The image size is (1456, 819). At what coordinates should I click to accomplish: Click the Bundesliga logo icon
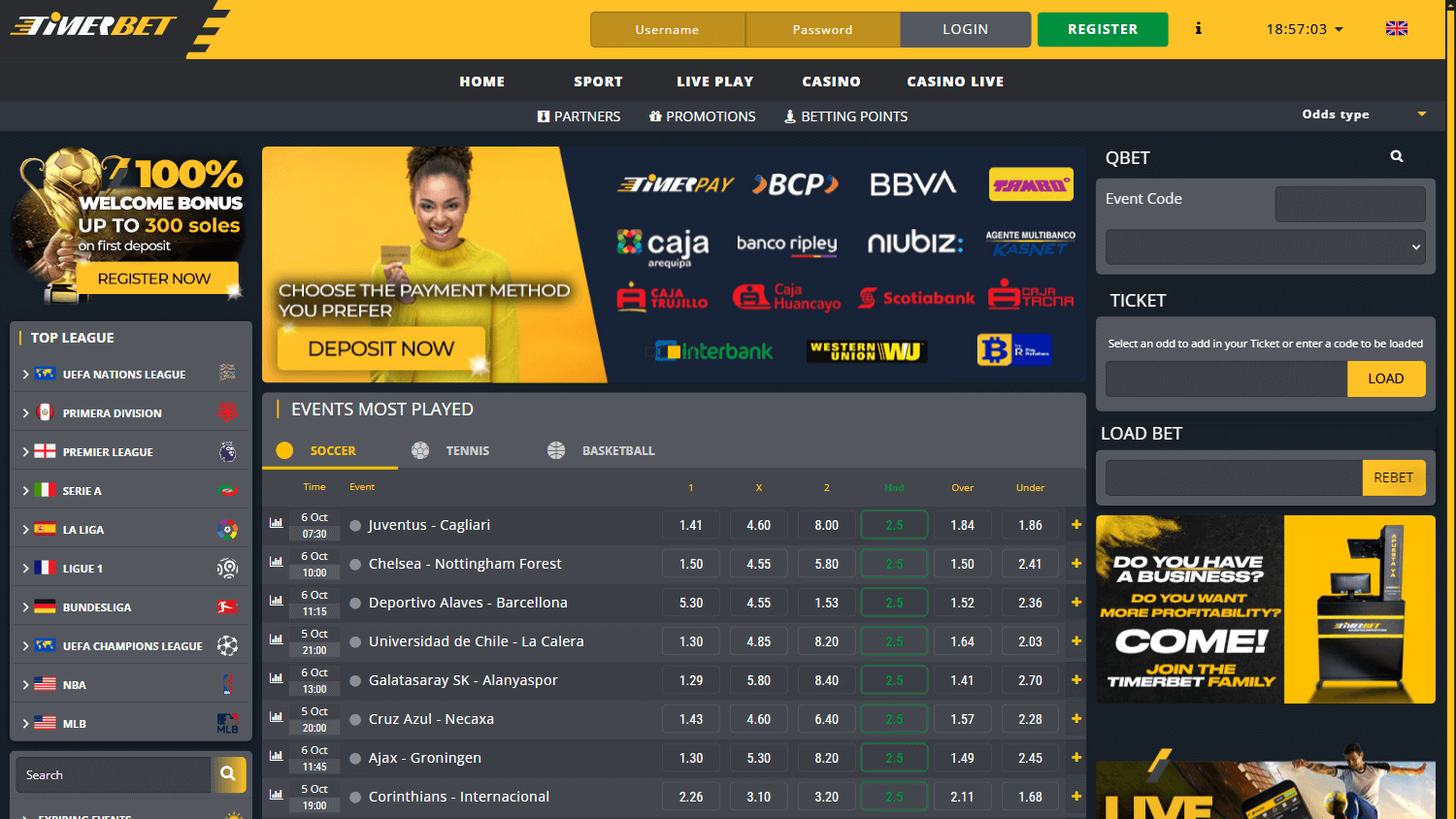point(227,606)
